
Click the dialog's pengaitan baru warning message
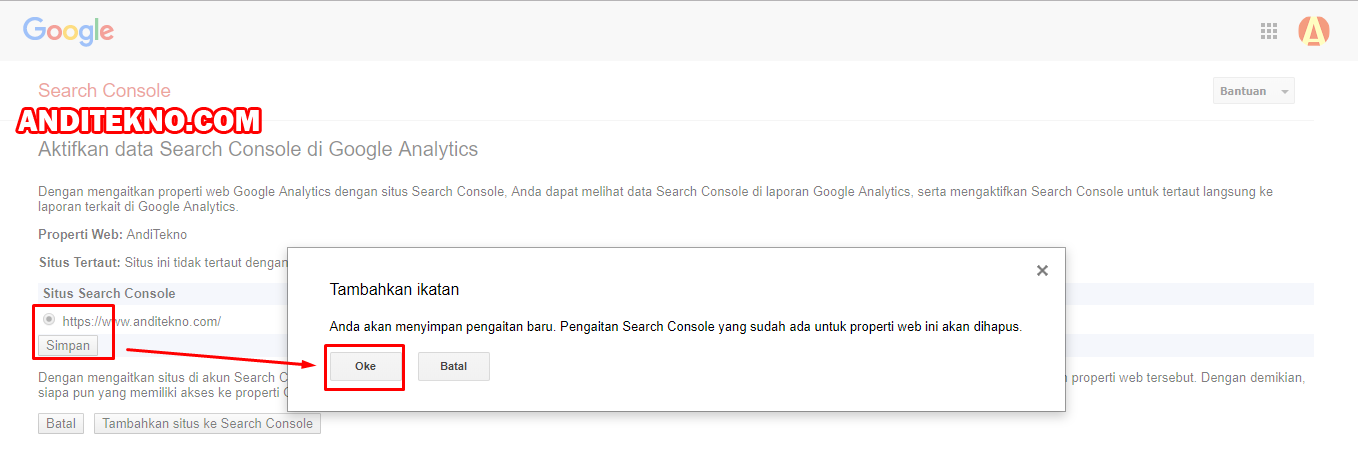pyautogui.click(x=675, y=327)
